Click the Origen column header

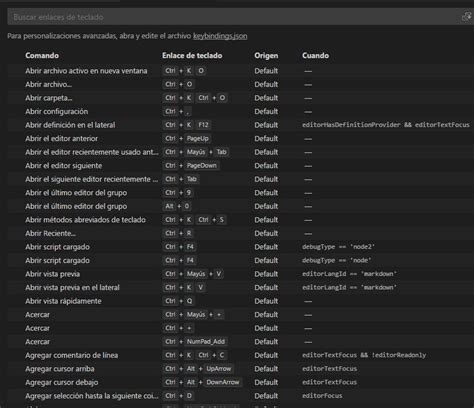click(266, 55)
